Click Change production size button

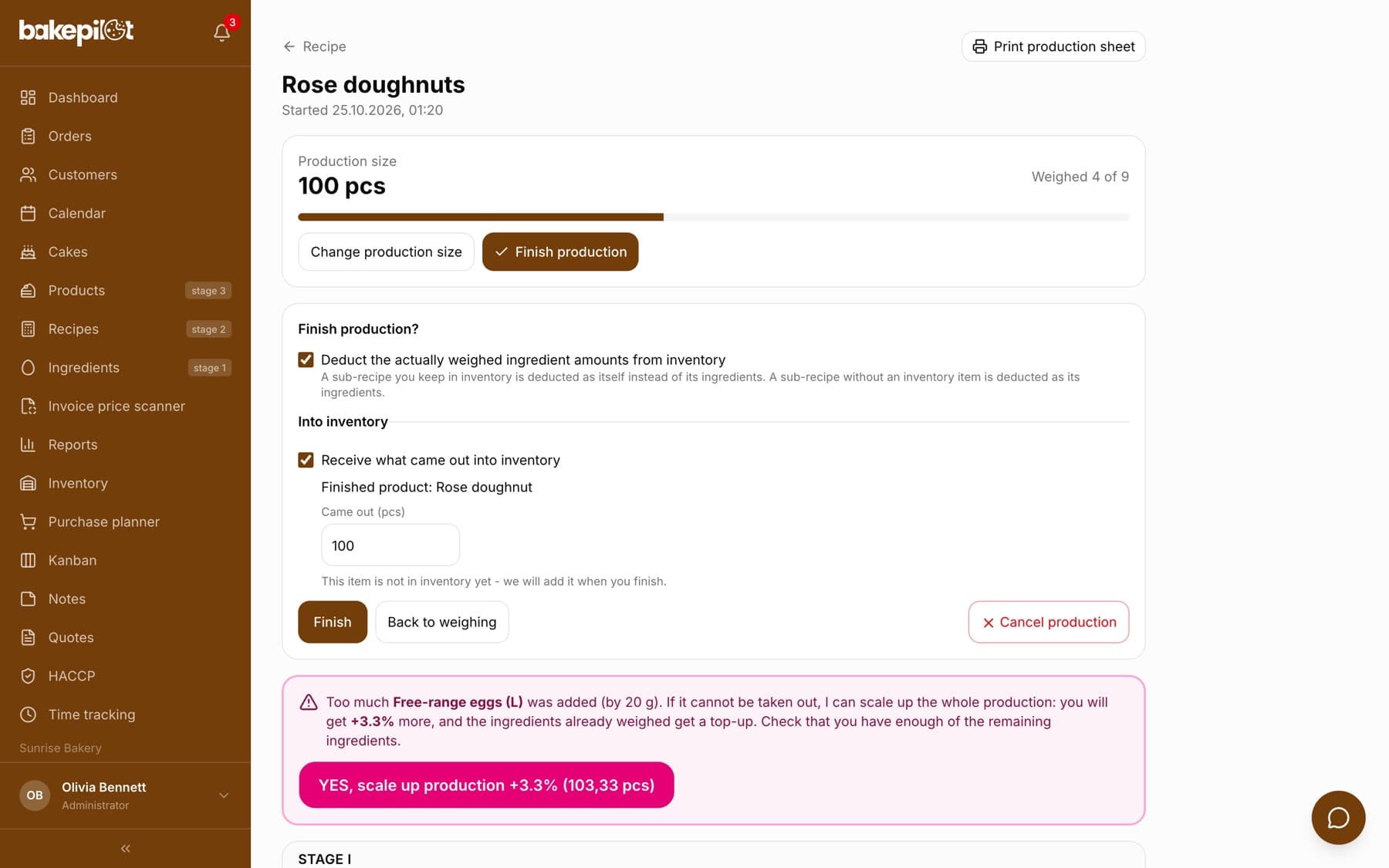coord(386,252)
